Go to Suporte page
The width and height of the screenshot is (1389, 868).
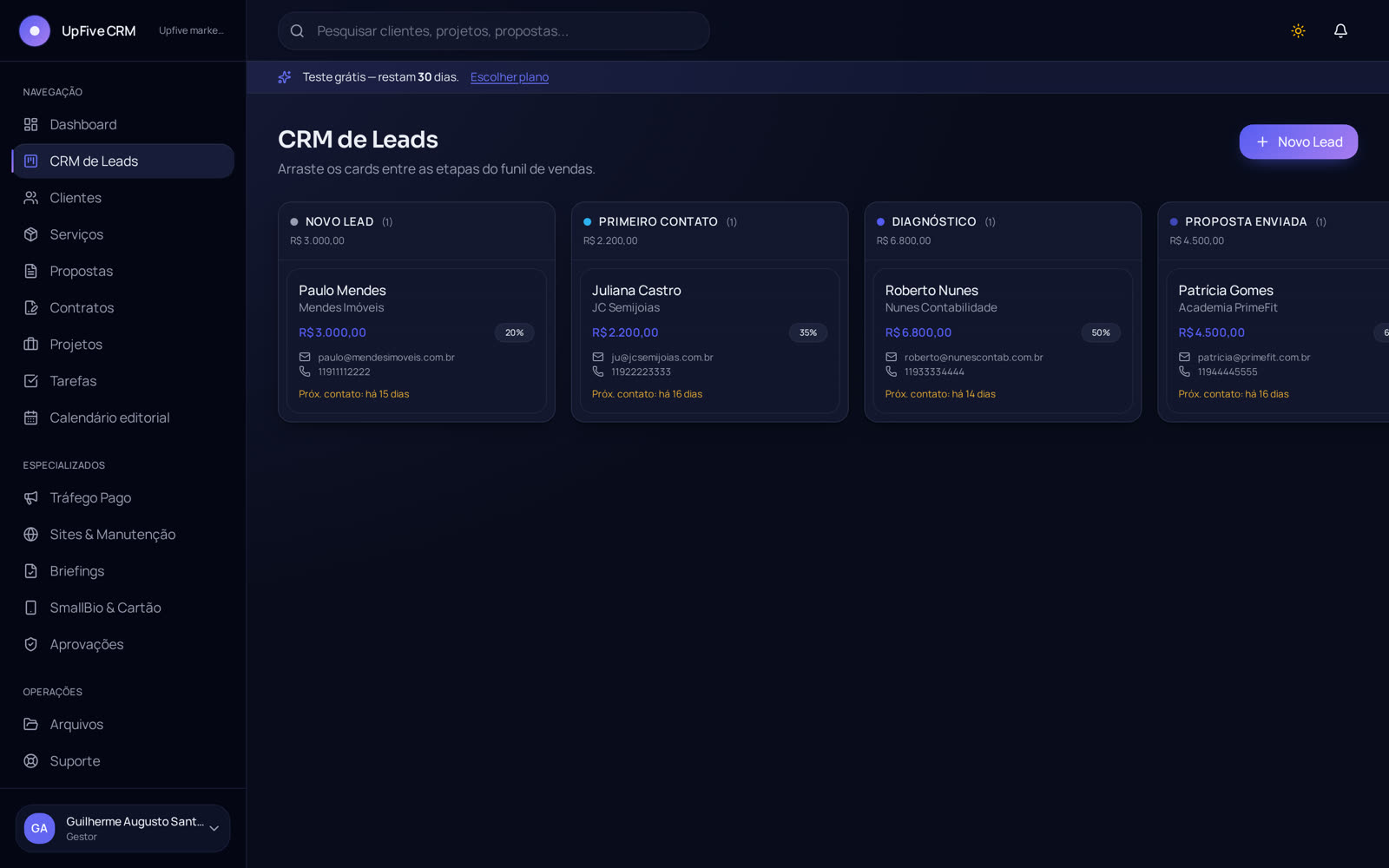click(122, 760)
